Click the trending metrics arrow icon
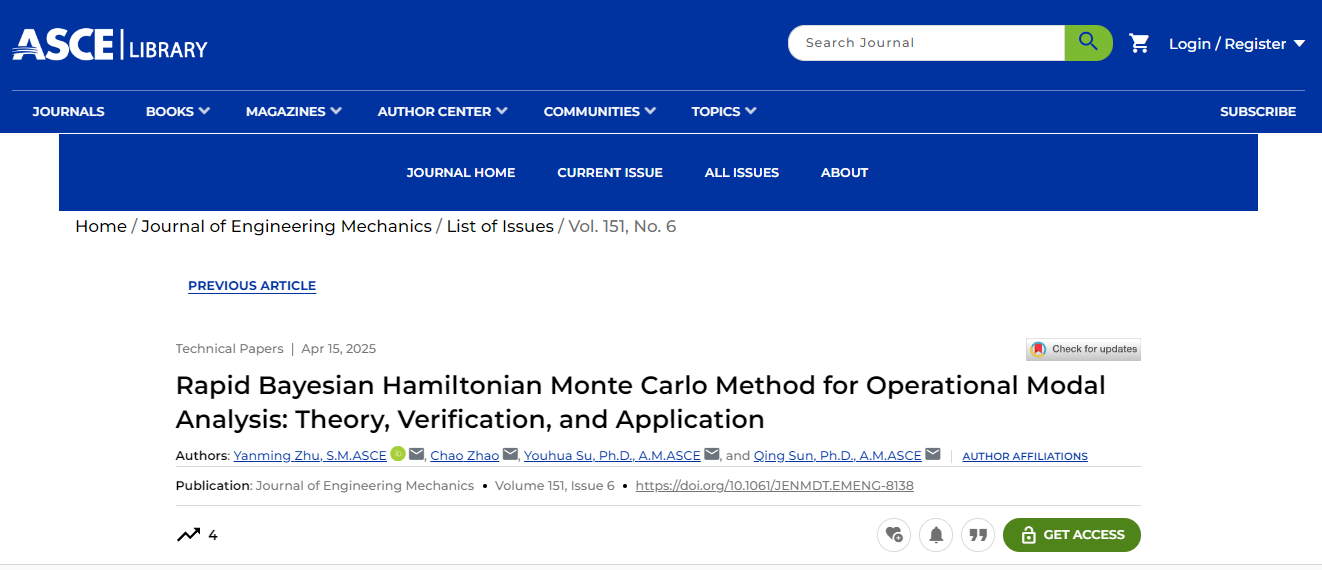 point(188,535)
